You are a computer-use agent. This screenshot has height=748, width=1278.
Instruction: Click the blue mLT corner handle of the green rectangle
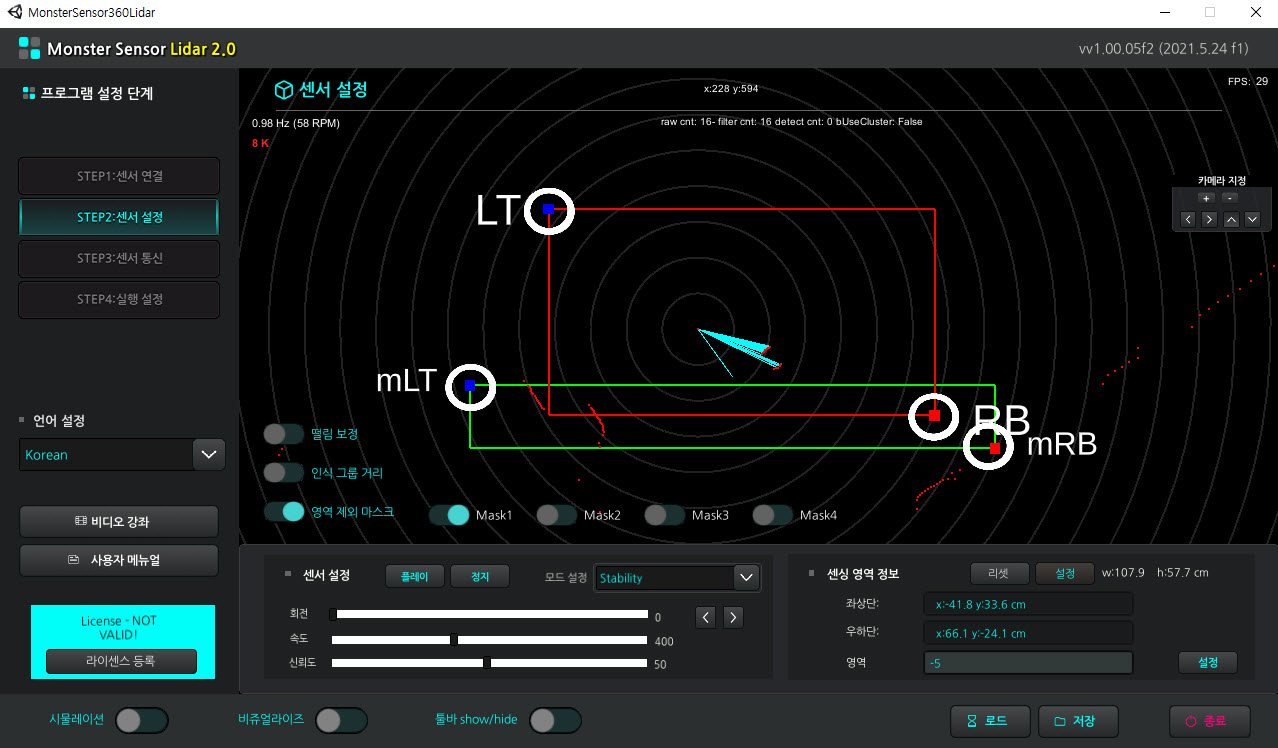click(469, 385)
